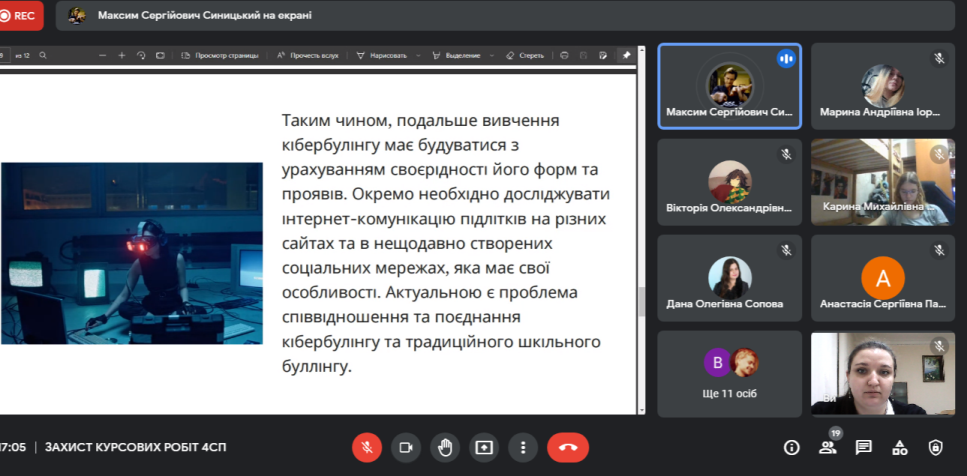Screen dimensions: 967x476
Task: Raise your hand in the meeting
Action: [x=445, y=447]
